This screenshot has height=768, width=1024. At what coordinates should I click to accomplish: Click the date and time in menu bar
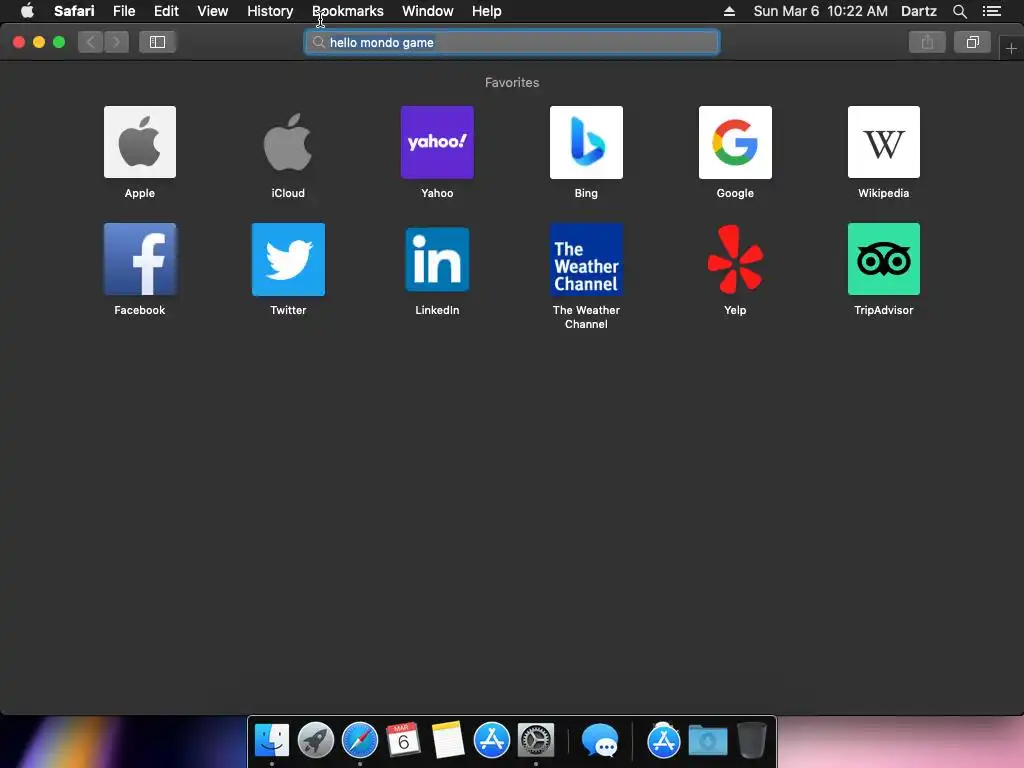(820, 11)
